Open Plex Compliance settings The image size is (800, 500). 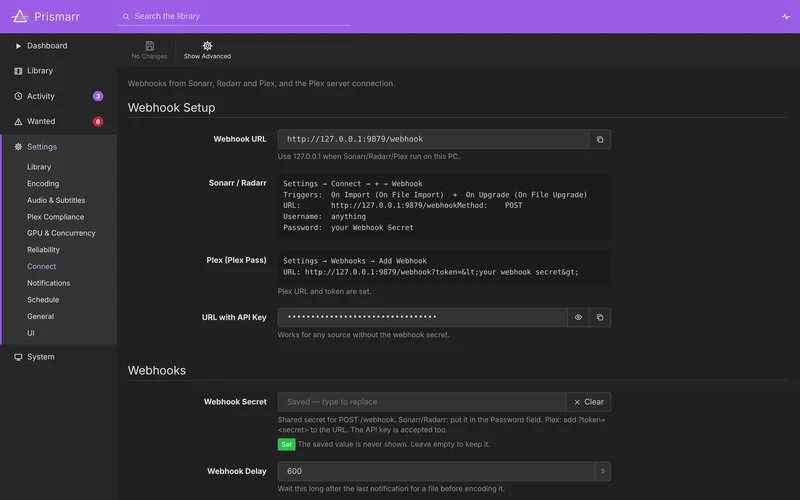(x=56, y=217)
